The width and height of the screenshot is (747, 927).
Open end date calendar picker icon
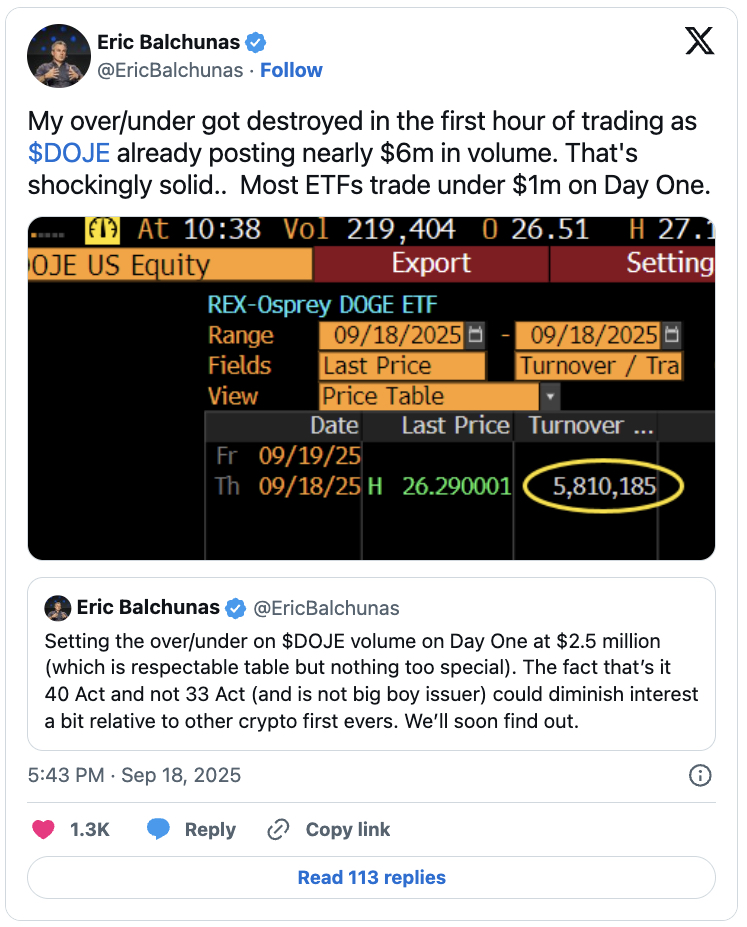point(672,334)
